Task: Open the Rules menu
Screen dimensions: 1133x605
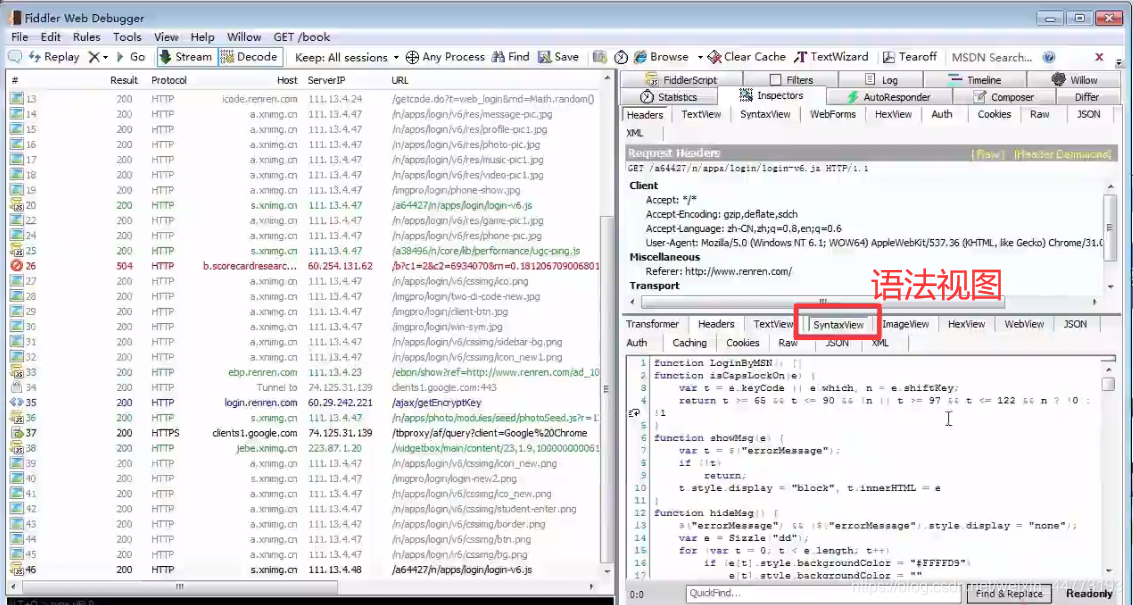Action: (87, 37)
